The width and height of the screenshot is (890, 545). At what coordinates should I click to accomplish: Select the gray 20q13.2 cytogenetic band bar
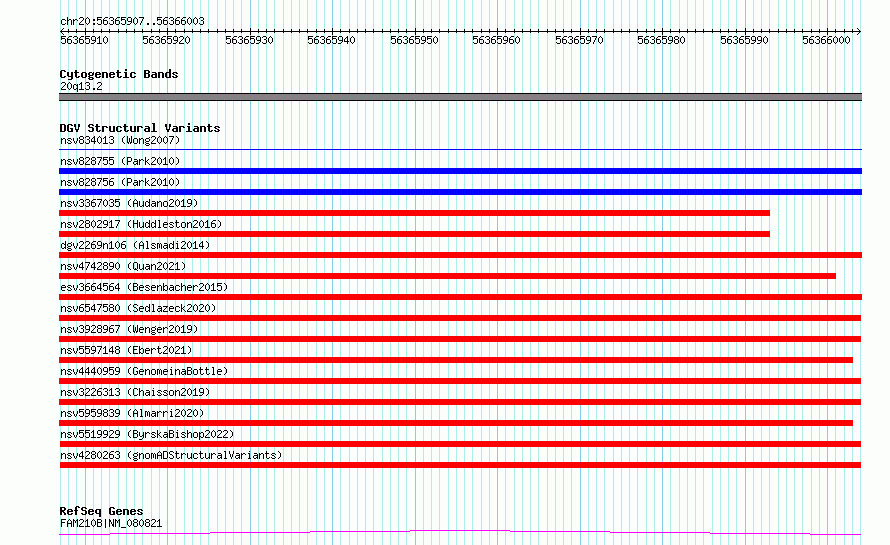coord(460,97)
